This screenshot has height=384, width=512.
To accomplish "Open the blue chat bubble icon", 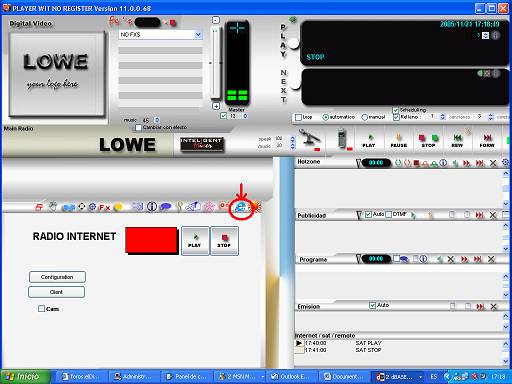I will (166, 207).
